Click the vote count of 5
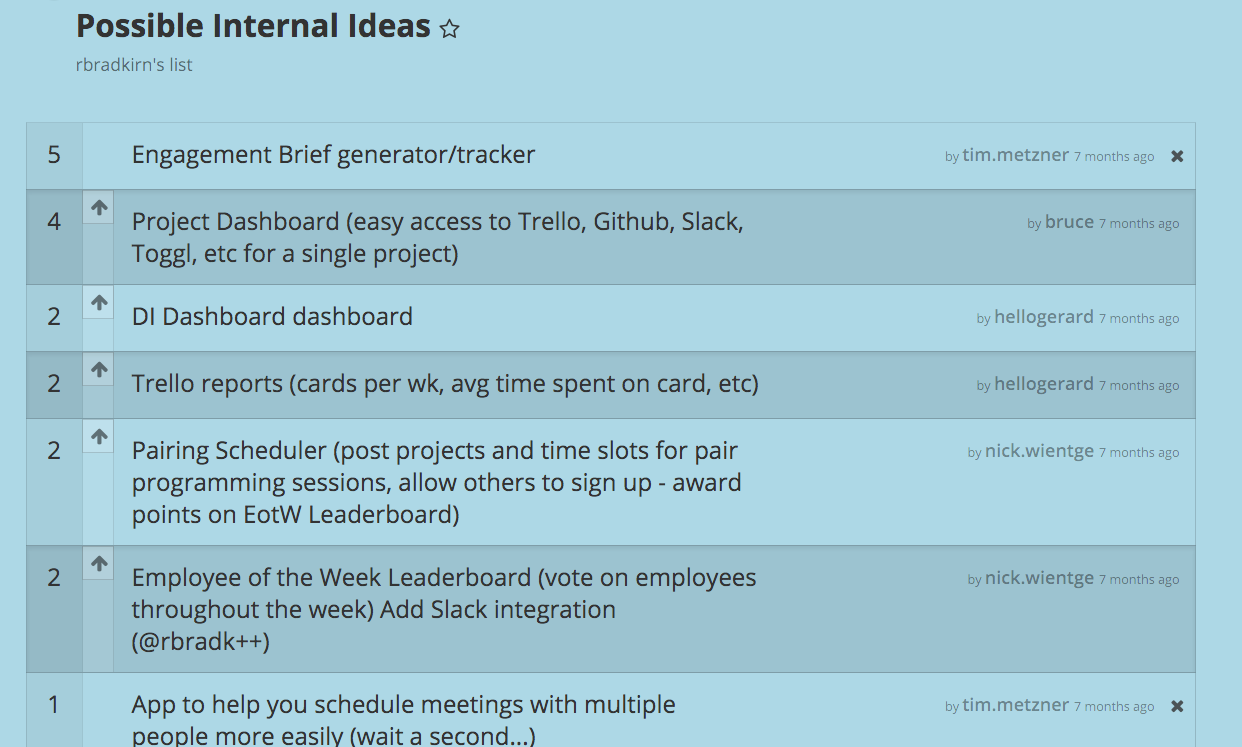The width and height of the screenshot is (1242, 747). coord(54,155)
